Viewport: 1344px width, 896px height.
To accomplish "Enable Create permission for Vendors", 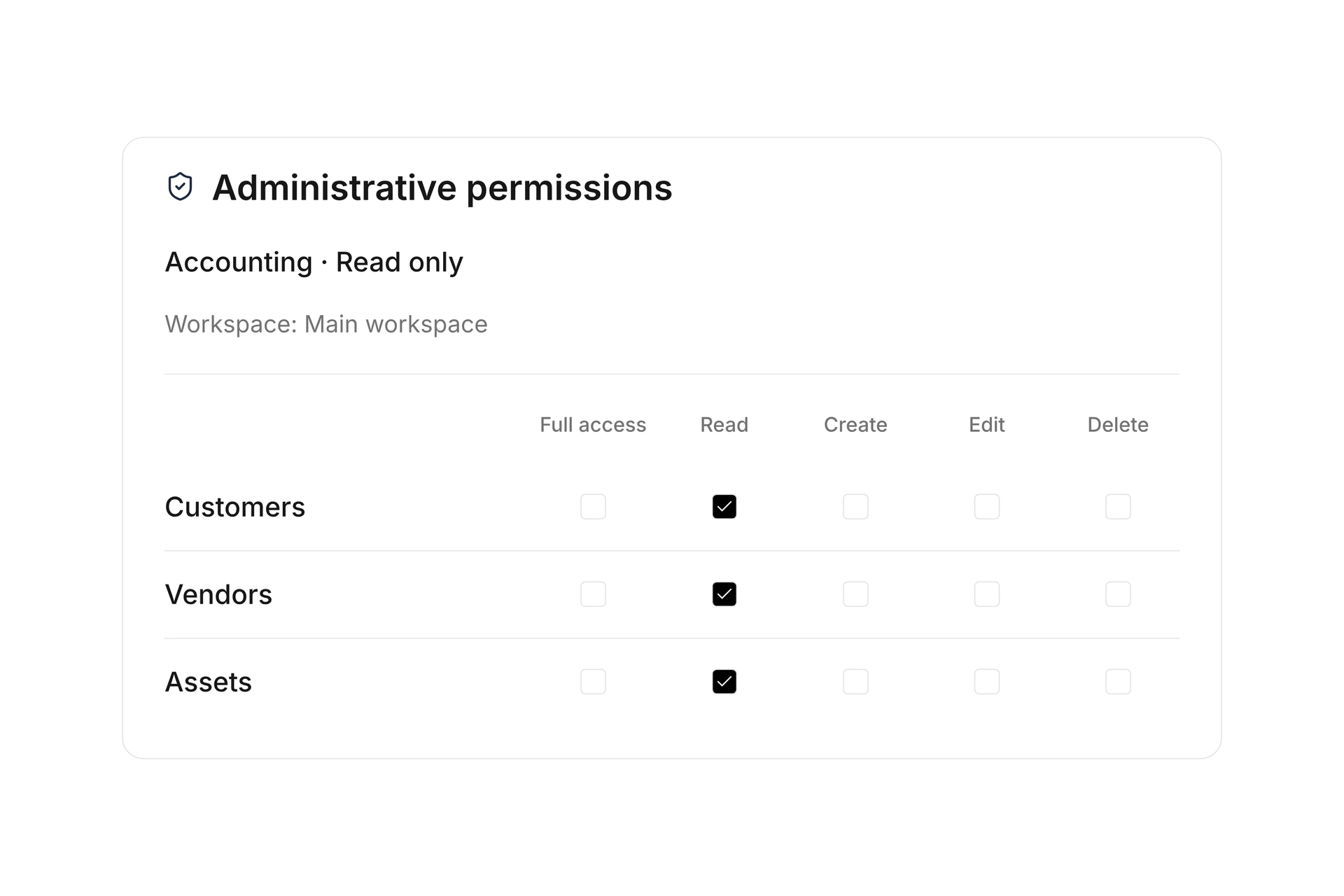I will click(x=855, y=594).
